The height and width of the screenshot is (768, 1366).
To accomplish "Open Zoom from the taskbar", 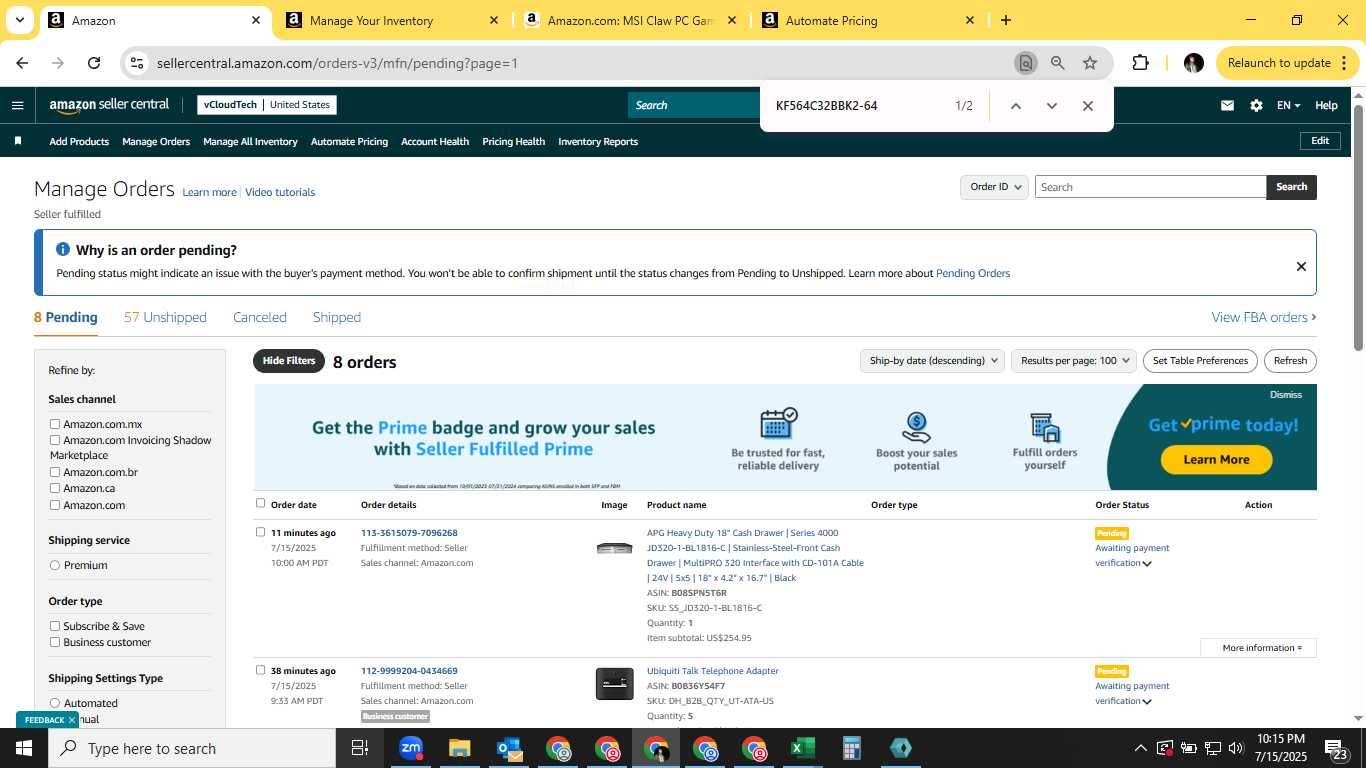I will (x=410, y=748).
